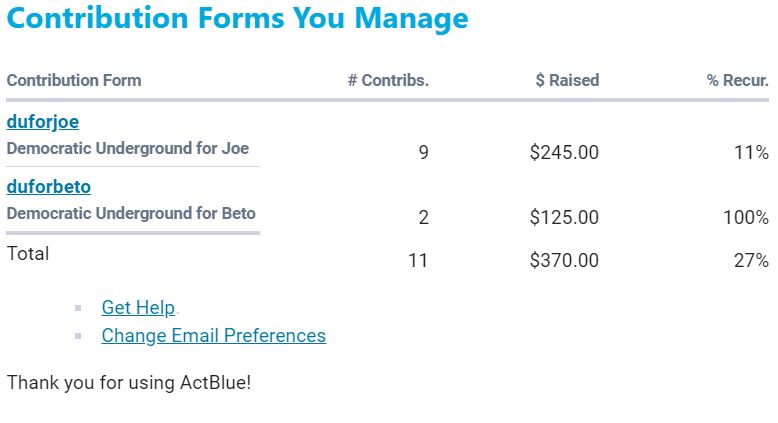
Task: Open the duforjoe contribution form link
Action: [43, 122]
